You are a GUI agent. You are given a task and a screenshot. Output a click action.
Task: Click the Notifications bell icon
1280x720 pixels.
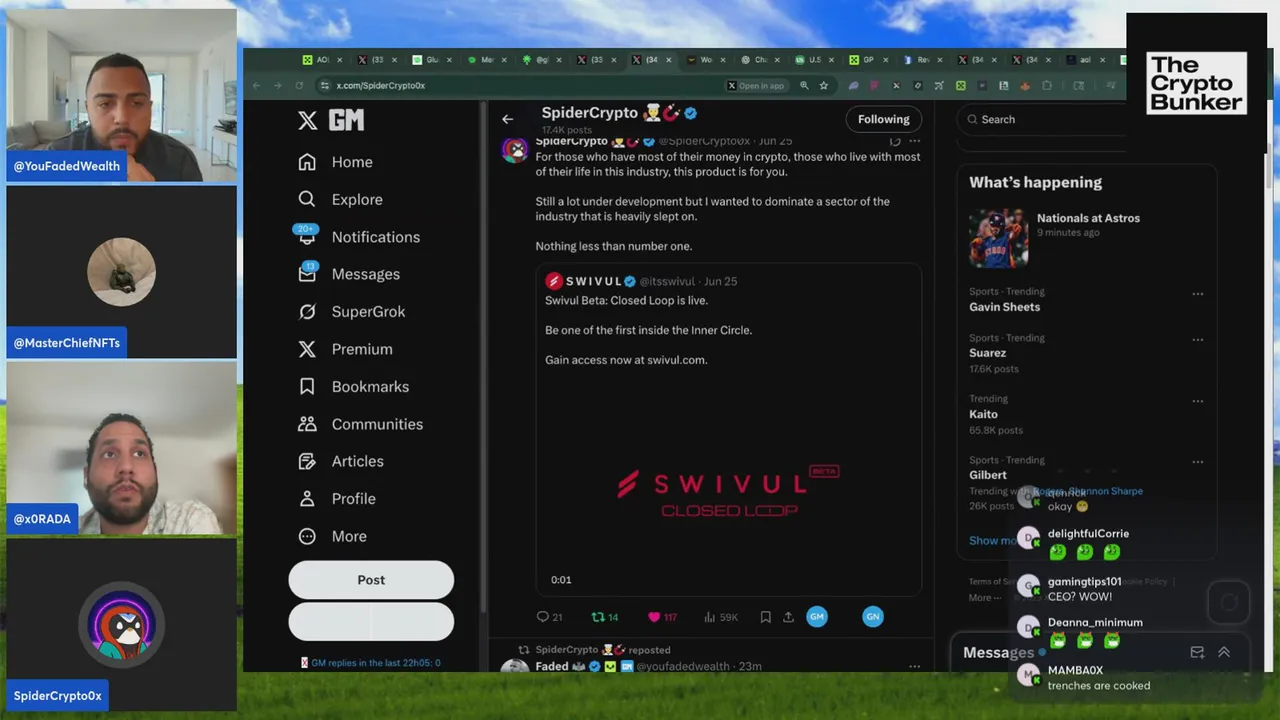click(x=307, y=237)
